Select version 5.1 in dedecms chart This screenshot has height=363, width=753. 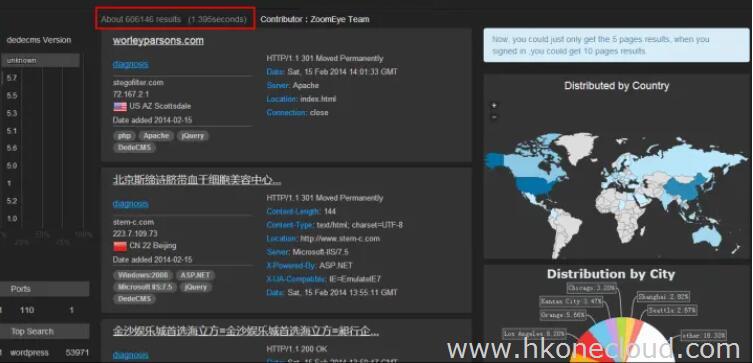pyautogui.click(x=12, y=131)
